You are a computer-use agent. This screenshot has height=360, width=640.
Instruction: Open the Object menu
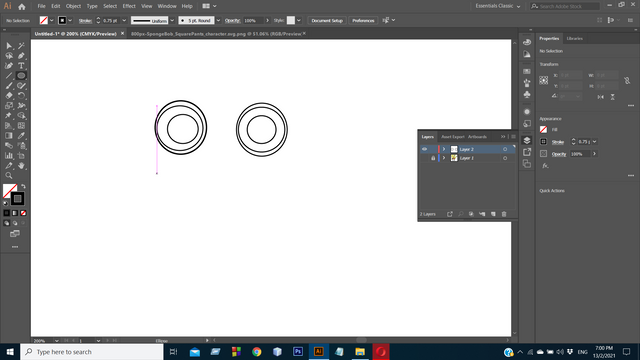[x=73, y=6]
